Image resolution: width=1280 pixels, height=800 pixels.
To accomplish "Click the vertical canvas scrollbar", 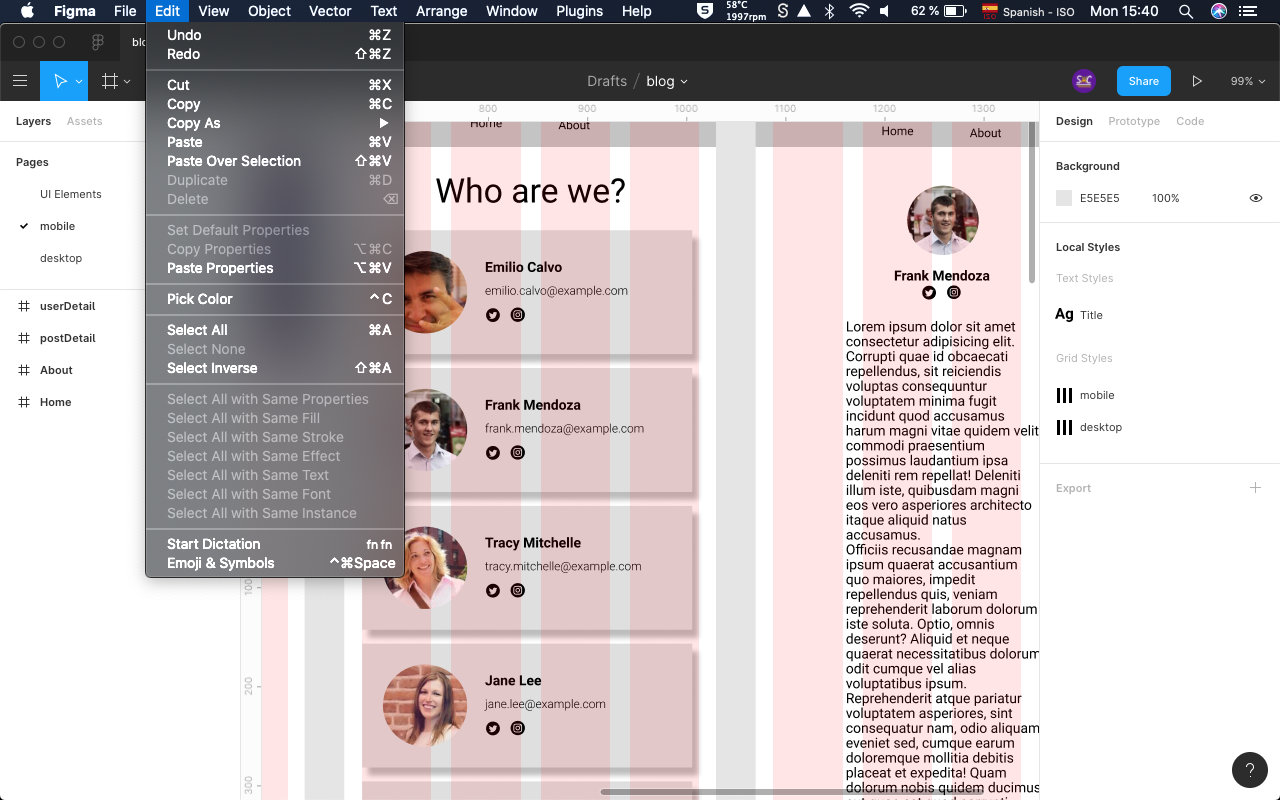I will tap(1032, 203).
